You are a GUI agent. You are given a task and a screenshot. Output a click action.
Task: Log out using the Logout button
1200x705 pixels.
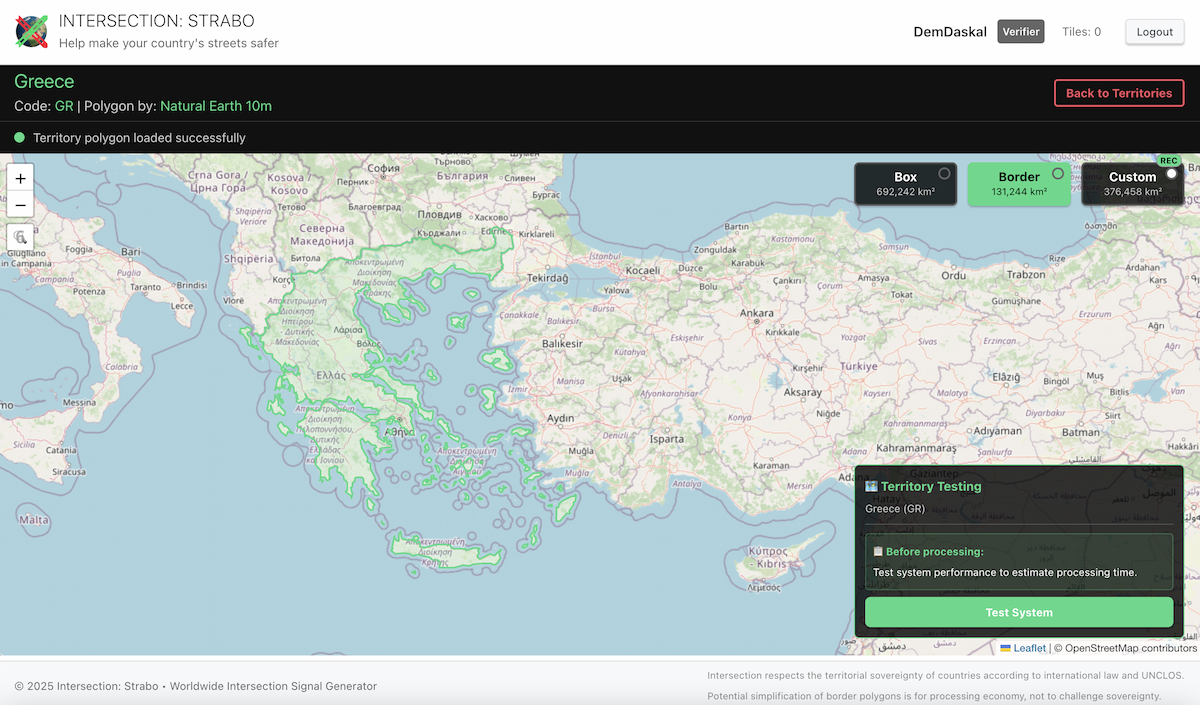(1154, 31)
